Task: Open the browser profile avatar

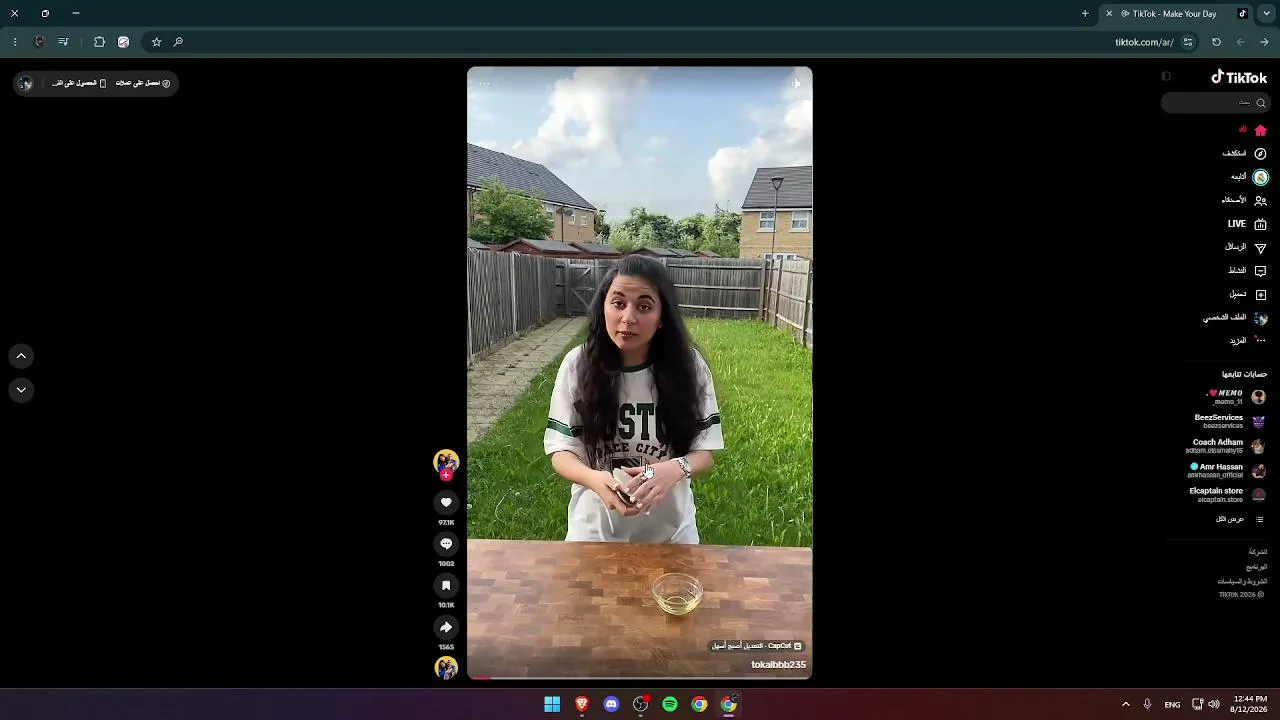Action: 39,42
